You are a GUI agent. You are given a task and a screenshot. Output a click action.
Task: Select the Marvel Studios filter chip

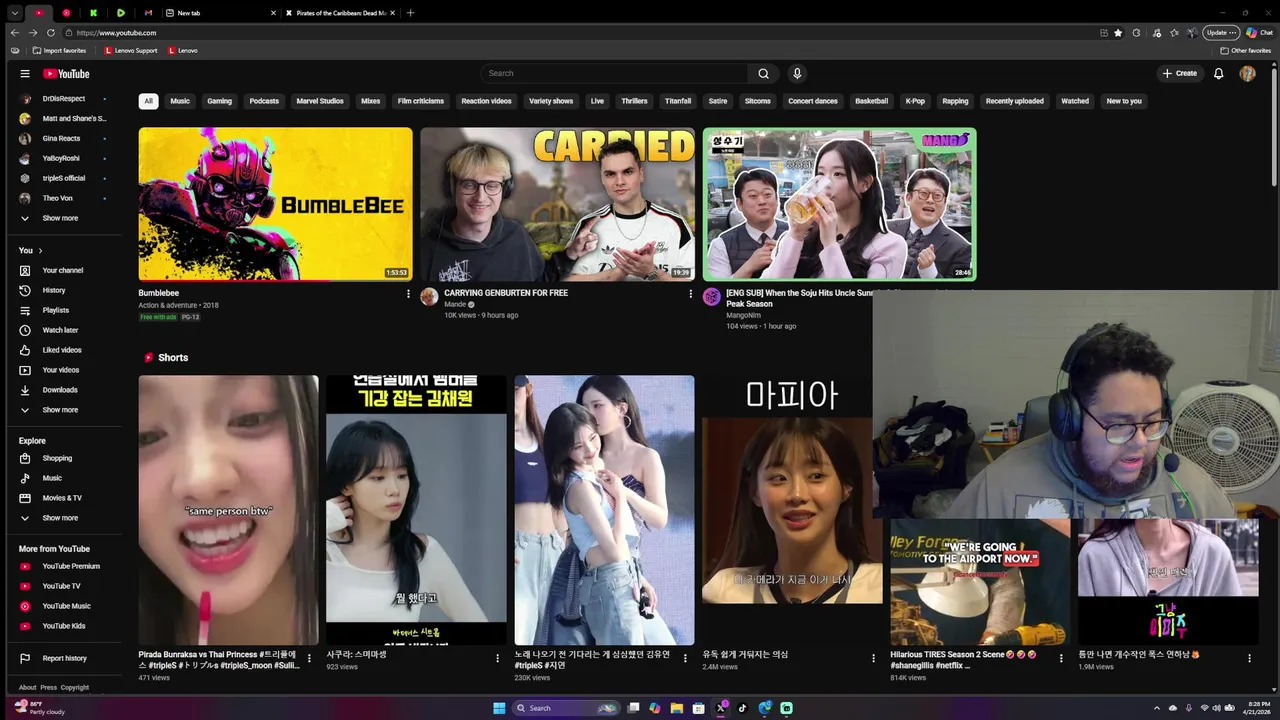tap(320, 101)
